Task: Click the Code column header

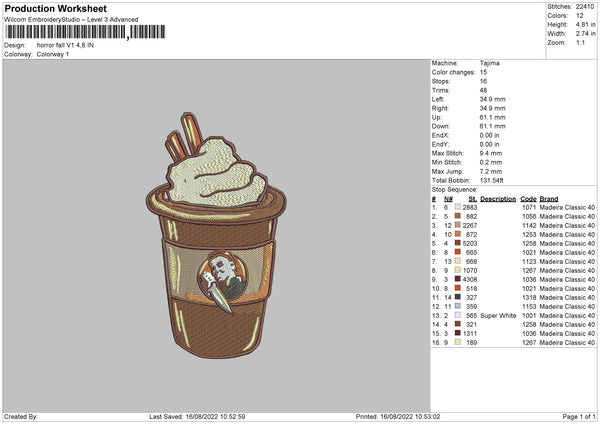Action: point(528,199)
